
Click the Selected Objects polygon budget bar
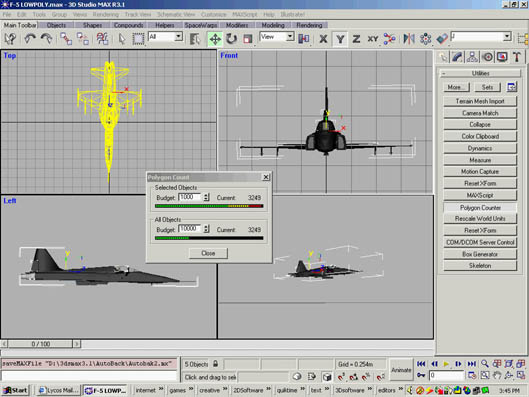click(x=209, y=206)
